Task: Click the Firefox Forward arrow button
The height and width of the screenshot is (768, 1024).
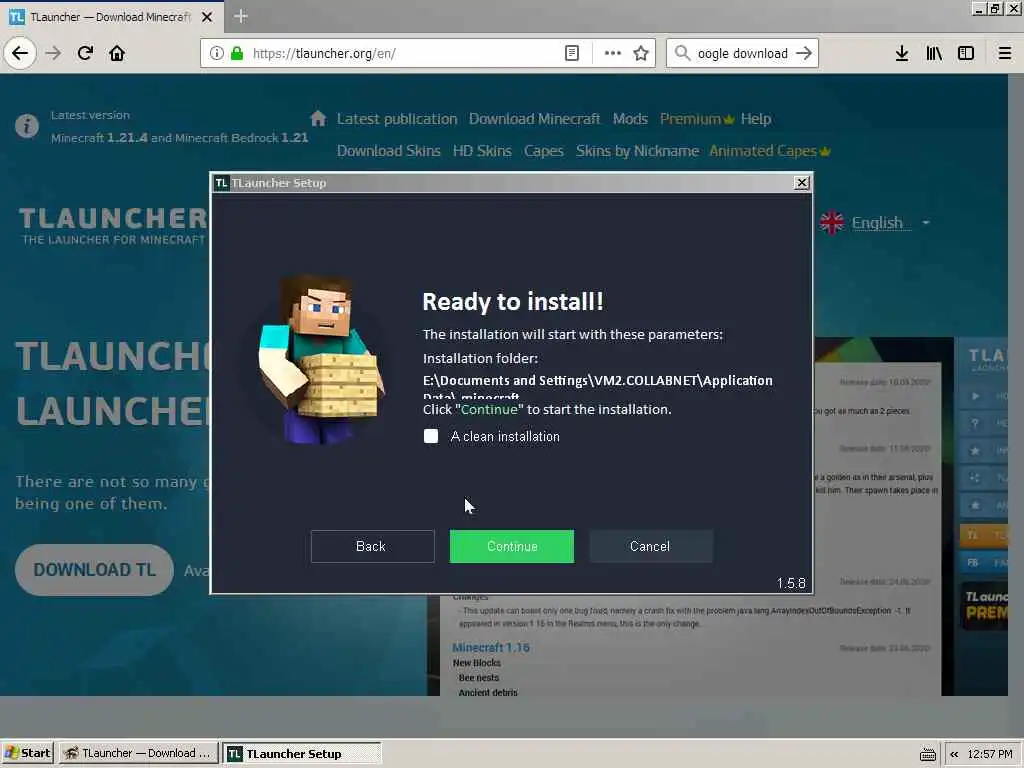Action: 53,53
